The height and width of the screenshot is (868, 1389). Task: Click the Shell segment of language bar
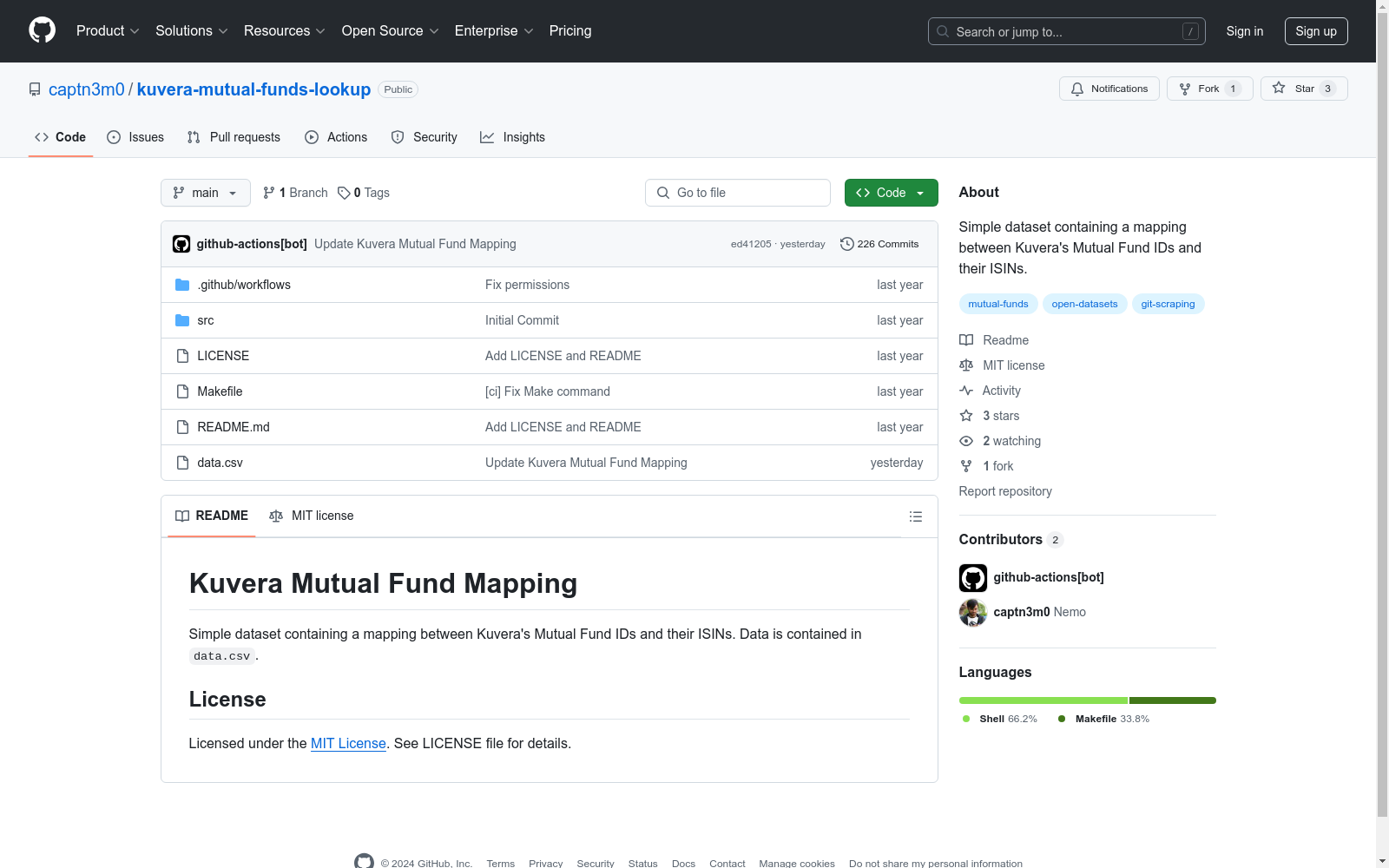(1043, 700)
